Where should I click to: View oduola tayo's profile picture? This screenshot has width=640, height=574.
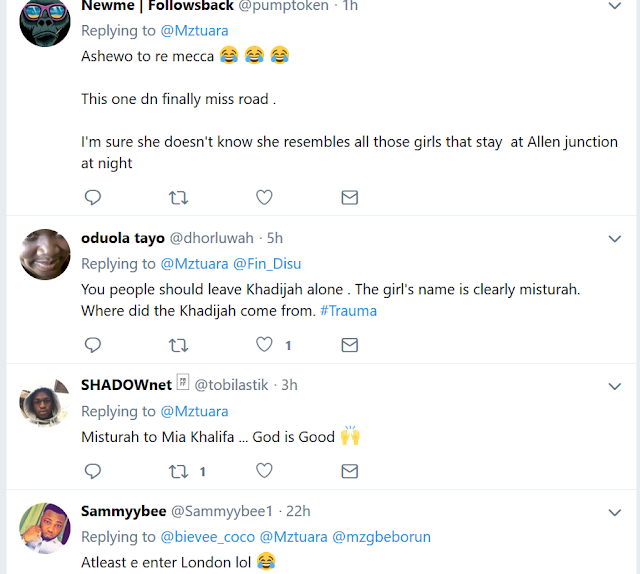(45, 255)
